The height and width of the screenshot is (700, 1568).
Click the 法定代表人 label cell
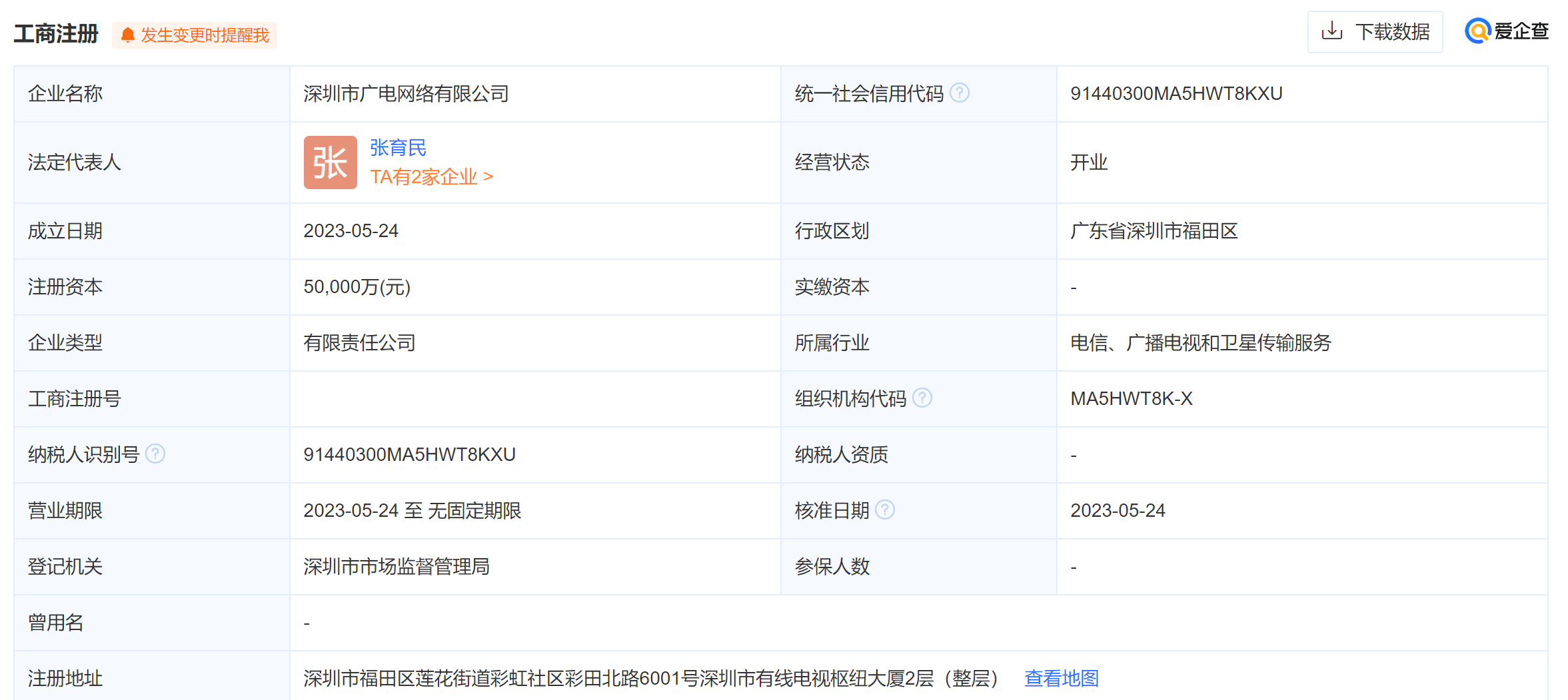[x=152, y=163]
